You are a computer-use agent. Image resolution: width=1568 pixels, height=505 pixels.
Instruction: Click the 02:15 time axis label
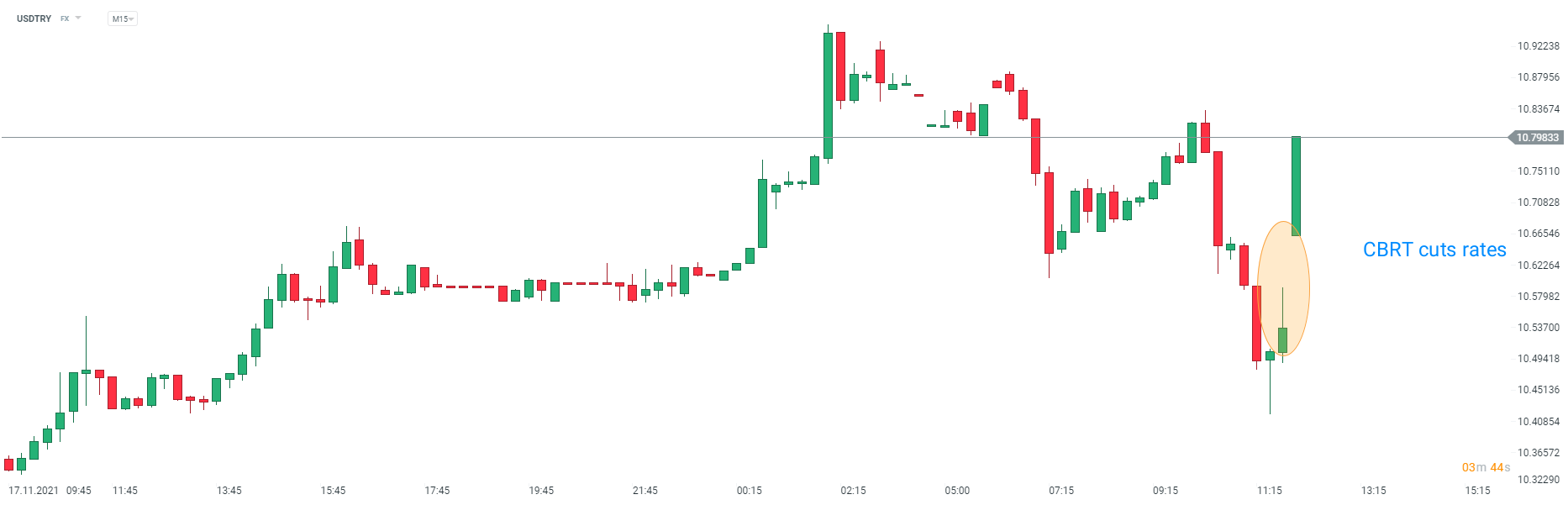point(853,491)
